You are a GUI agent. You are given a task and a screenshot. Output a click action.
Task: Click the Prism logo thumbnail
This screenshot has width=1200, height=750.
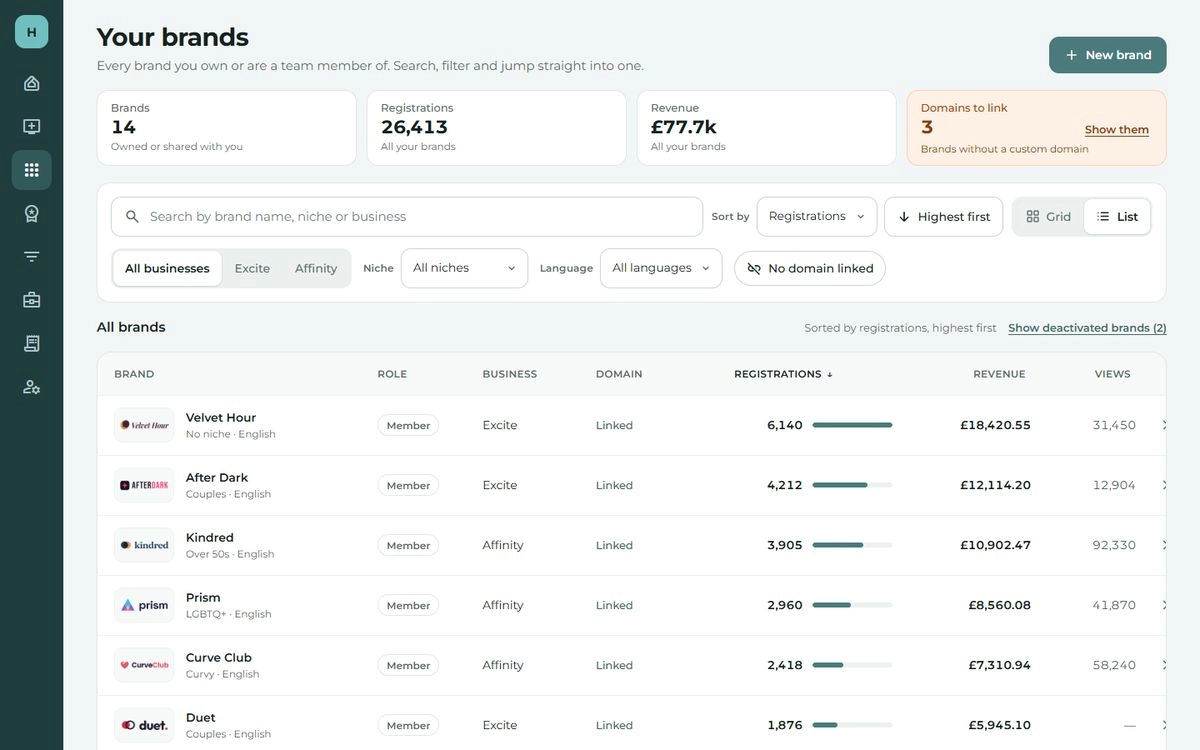[144, 605]
